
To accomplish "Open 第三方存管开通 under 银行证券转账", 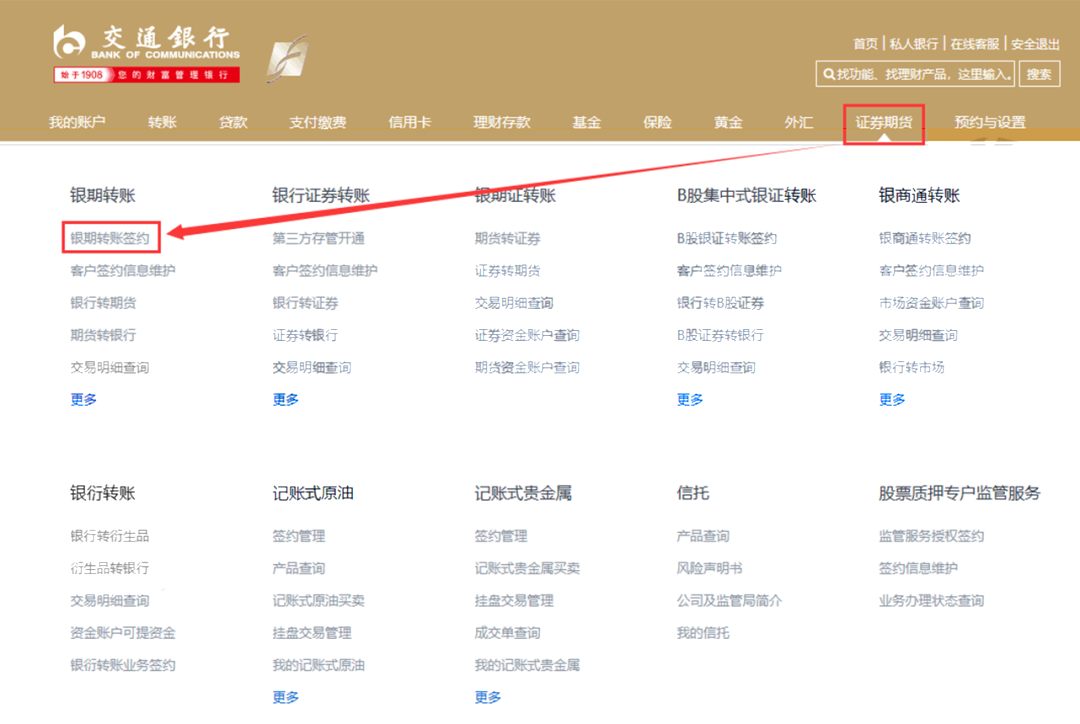I will [317, 237].
